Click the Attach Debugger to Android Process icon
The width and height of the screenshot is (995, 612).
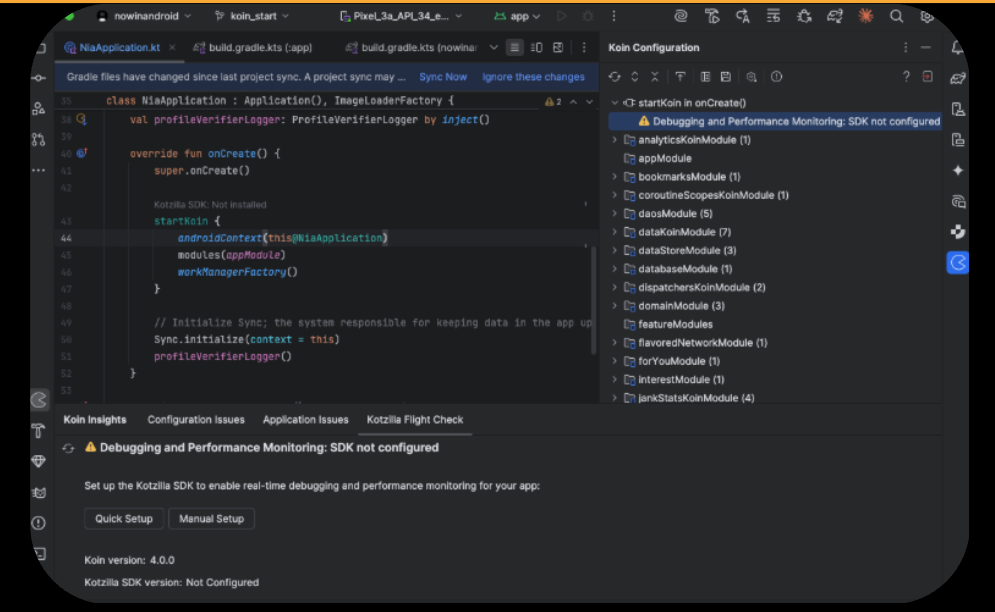coord(804,16)
